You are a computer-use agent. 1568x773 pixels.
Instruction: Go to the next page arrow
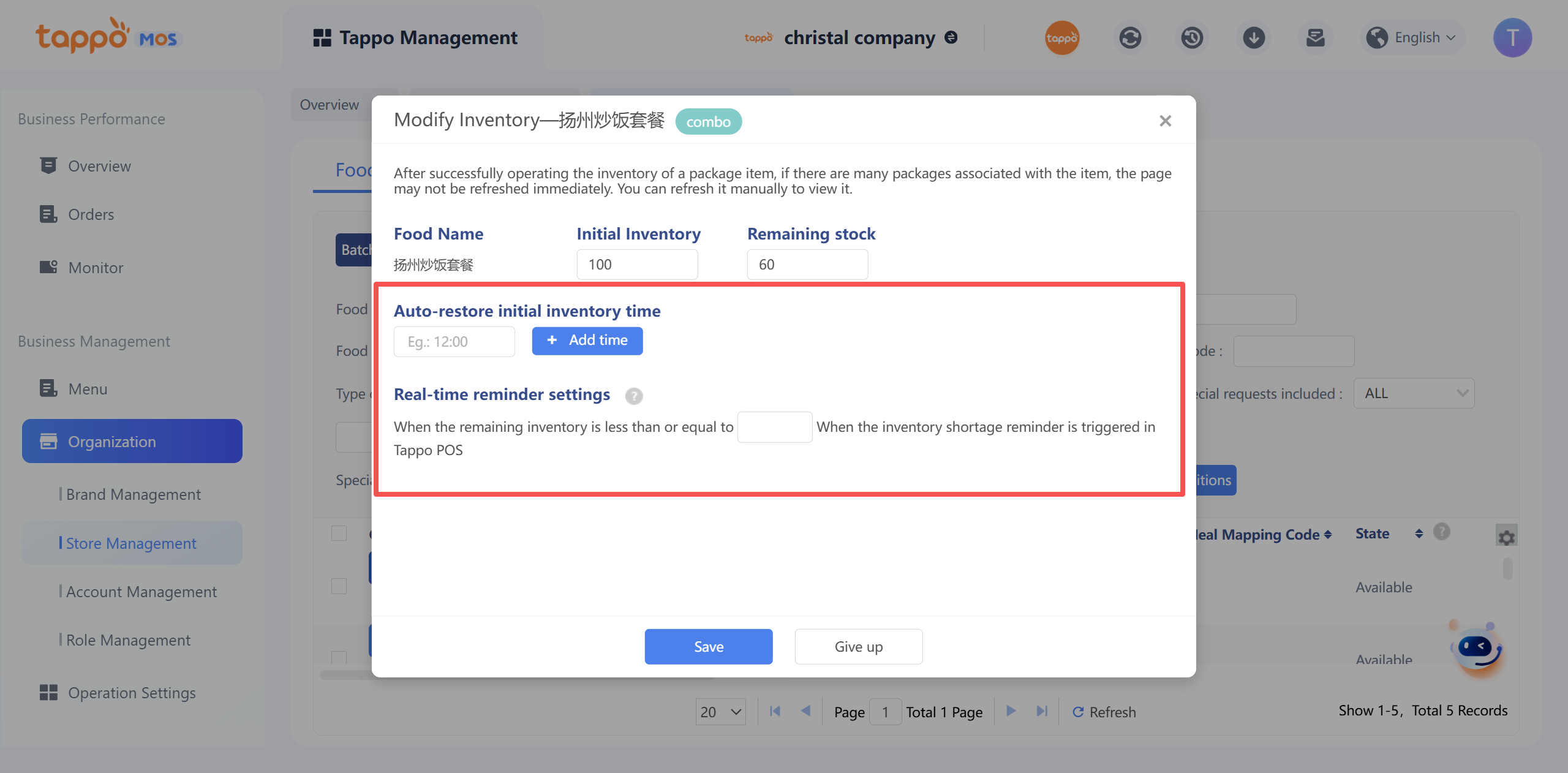tap(1011, 711)
